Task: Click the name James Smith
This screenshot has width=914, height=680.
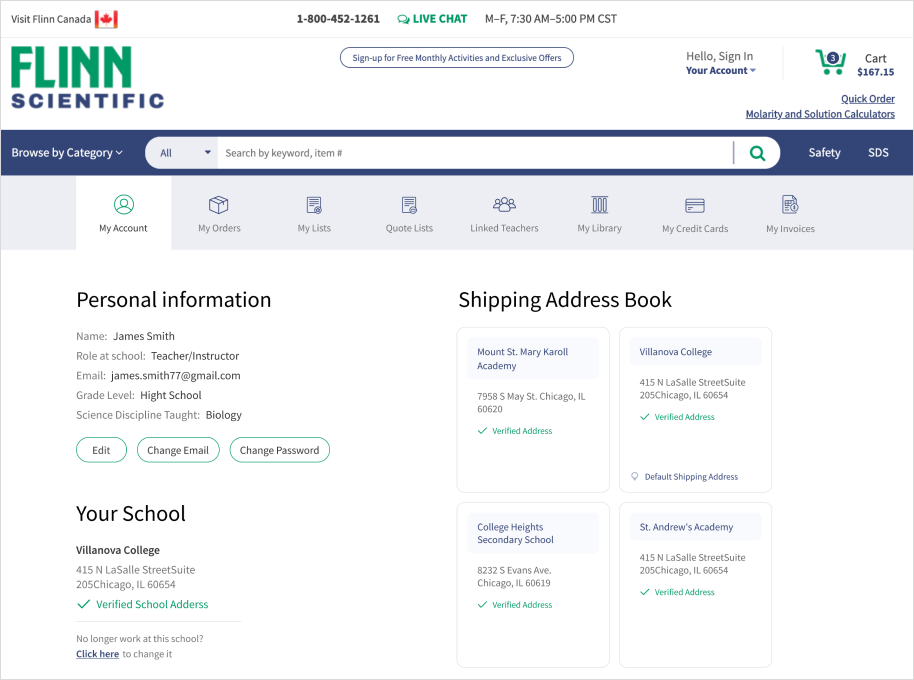Action: coord(144,336)
